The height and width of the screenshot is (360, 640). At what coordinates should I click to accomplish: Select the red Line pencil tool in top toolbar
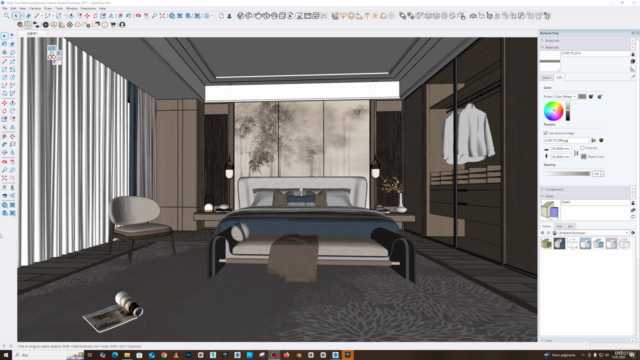coord(37,16)
